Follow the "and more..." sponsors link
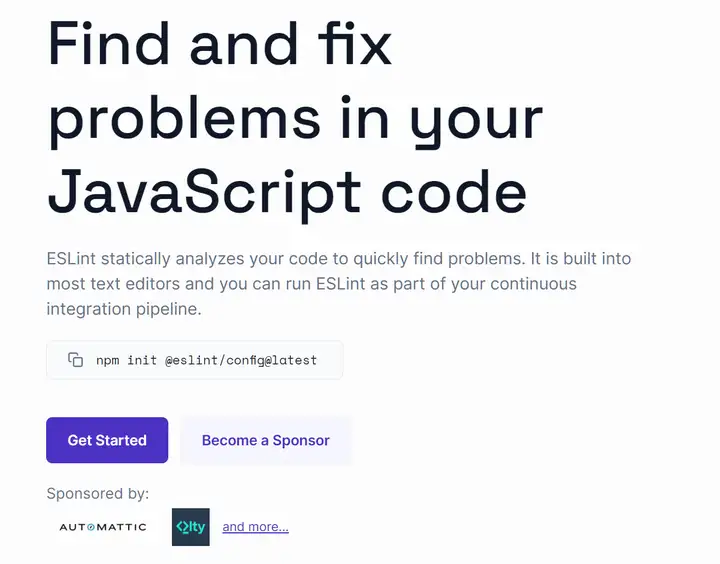Screen dimensions: 720x564 (x=255, y=527)
